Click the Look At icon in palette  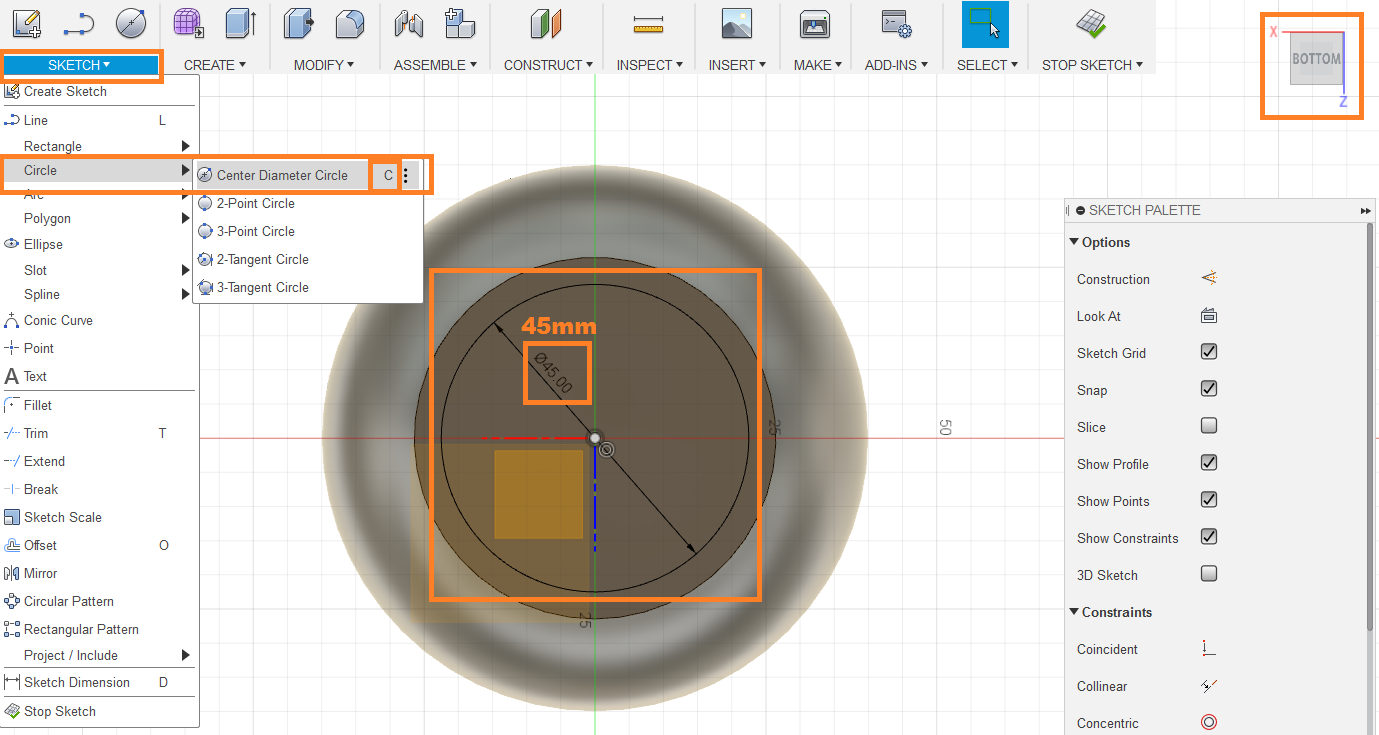(1208, 316)
